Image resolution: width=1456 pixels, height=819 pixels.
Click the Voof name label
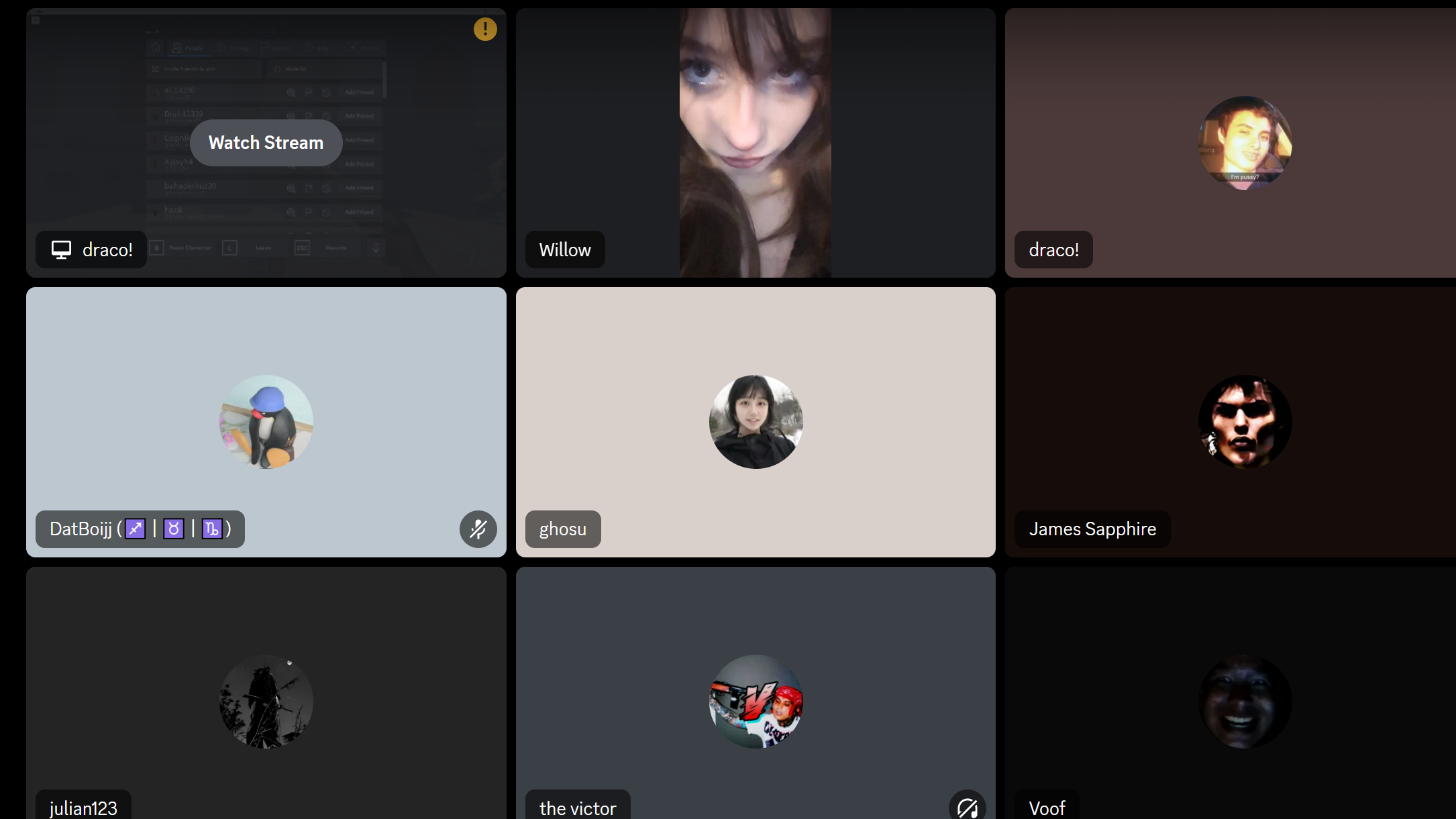coord(1047,808)
